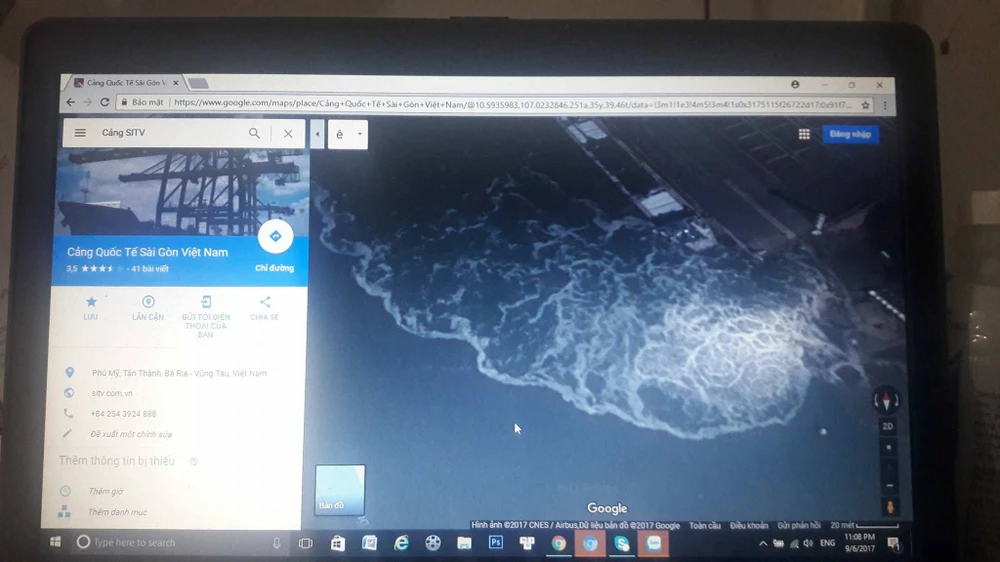1000x562 pixels.
Task: Click the Đăng nhập sign-in button
Action: click(850, 134)
